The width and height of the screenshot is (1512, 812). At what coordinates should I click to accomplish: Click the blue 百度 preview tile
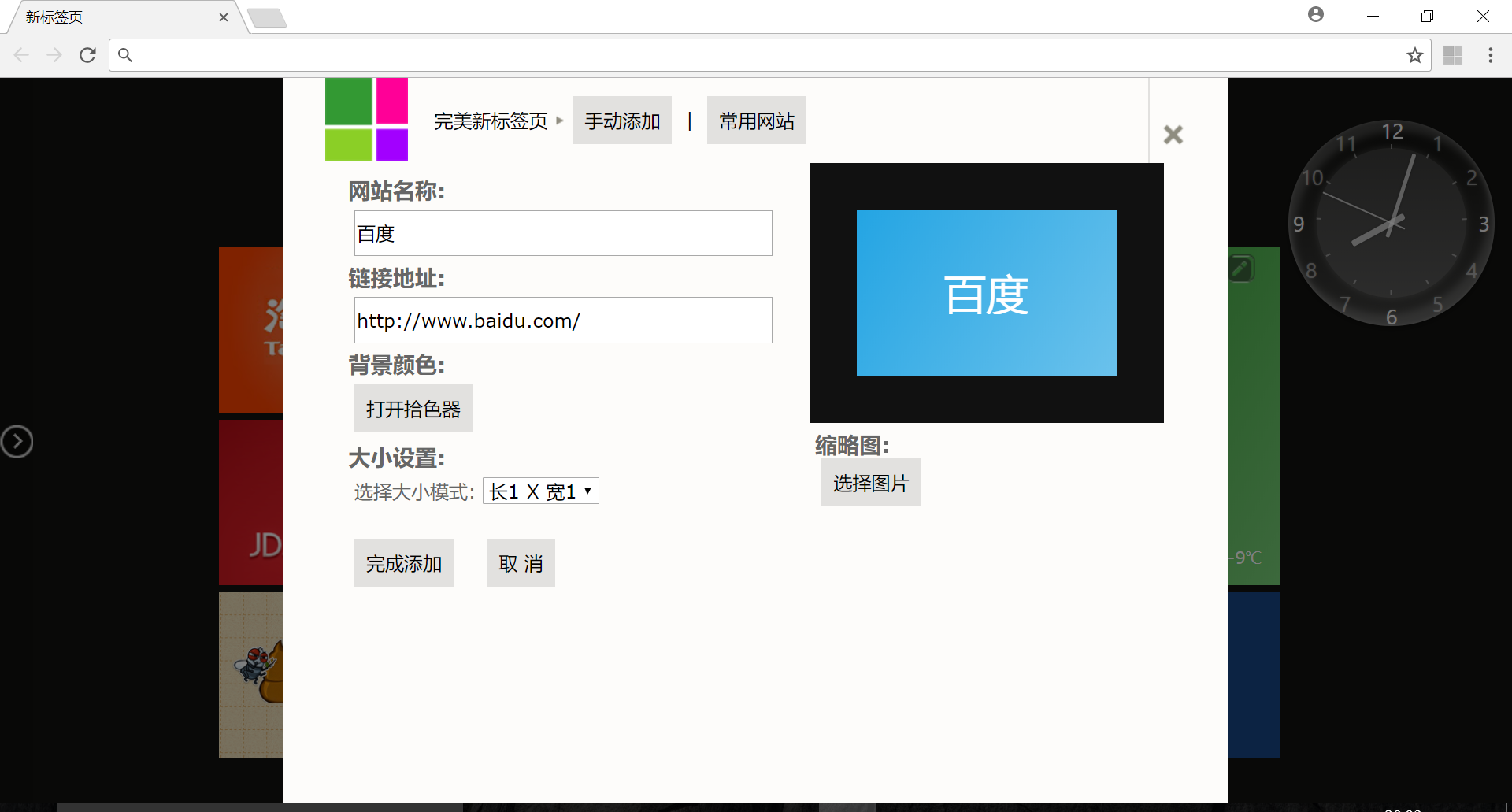point(987,293)
